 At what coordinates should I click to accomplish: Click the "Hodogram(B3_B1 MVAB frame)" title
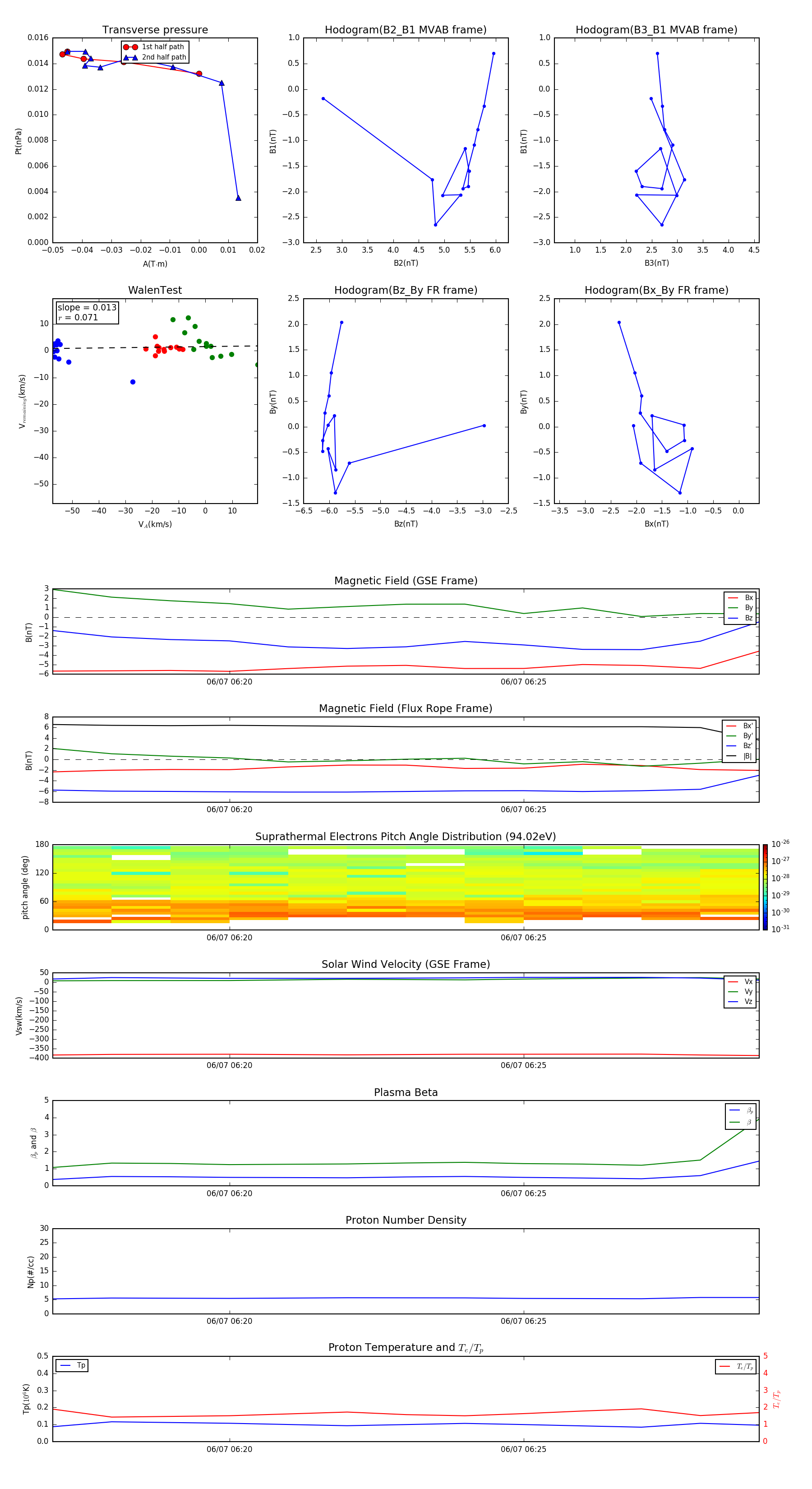tap(656, 30)
